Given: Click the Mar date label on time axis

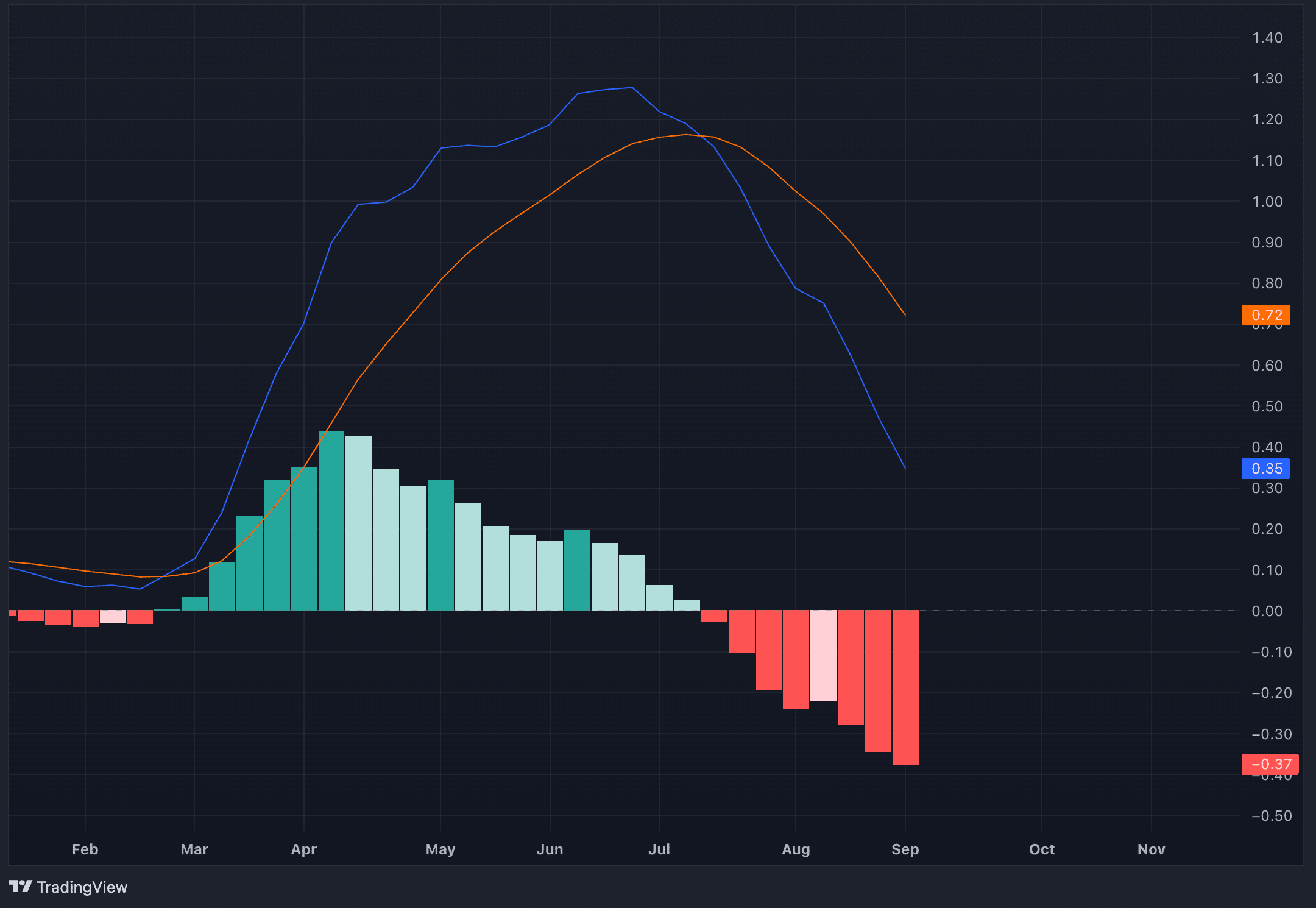Looking at the screenshot, I should pyautogui.click(x=194, y=849).
